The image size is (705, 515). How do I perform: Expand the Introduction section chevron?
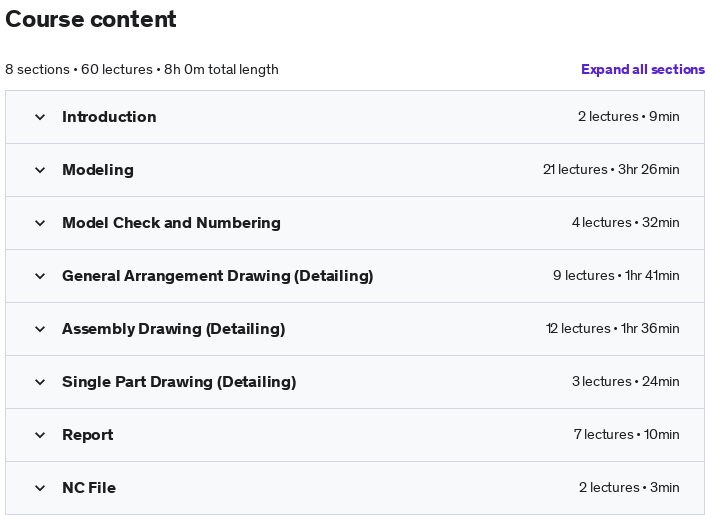click(x=40, y=117)
